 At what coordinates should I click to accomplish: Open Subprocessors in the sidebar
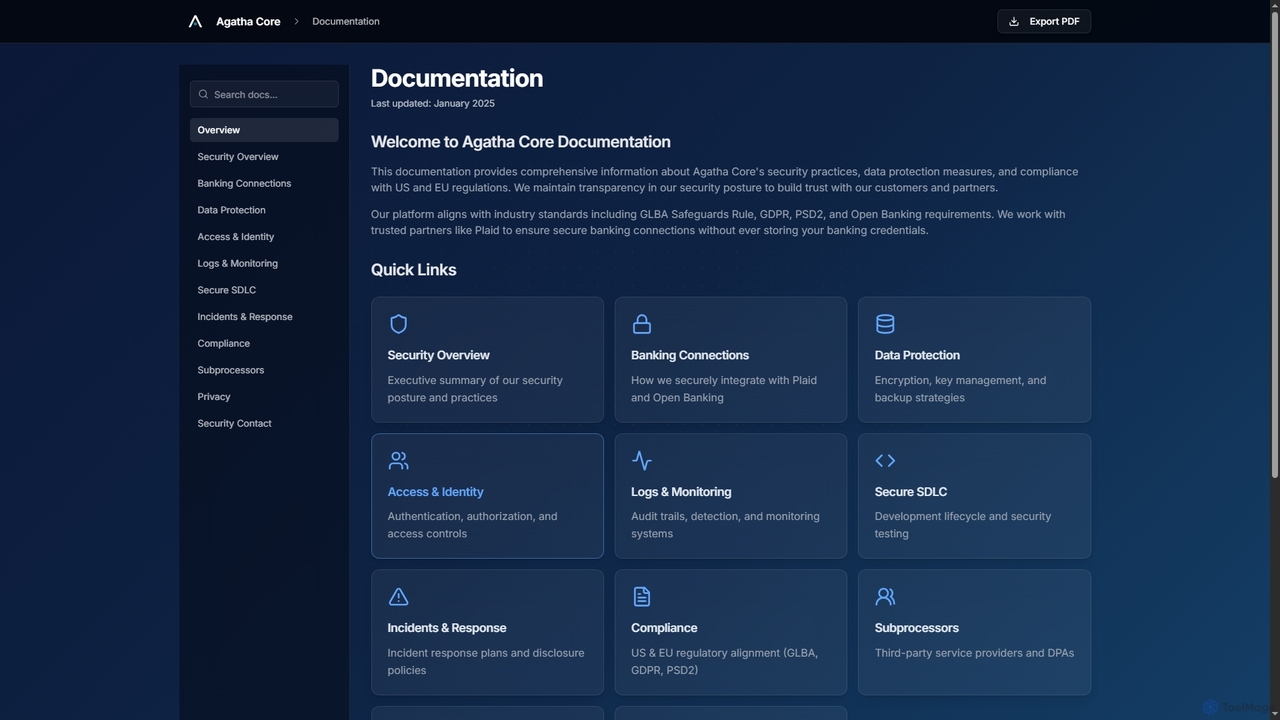click(264, 370)
